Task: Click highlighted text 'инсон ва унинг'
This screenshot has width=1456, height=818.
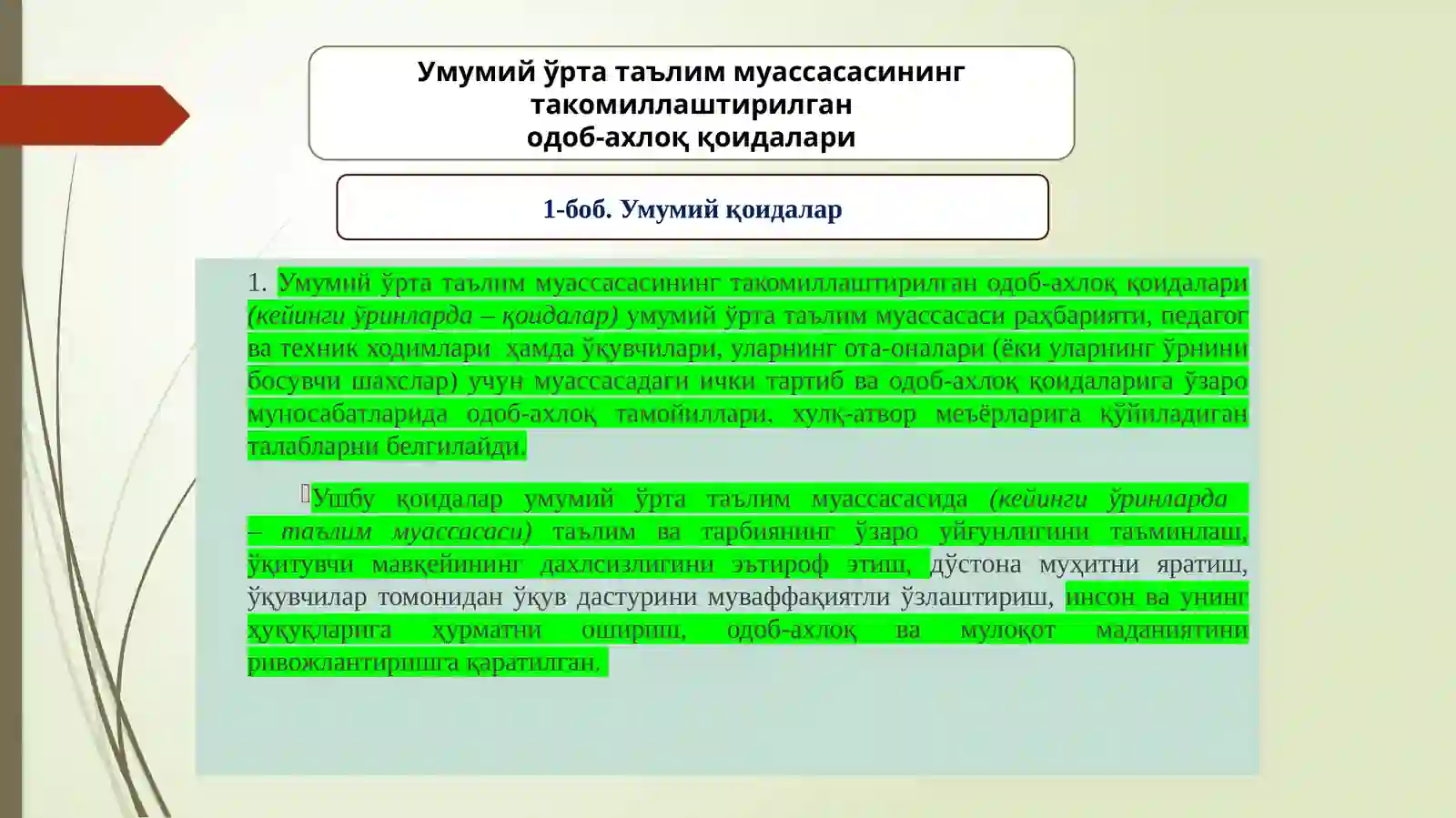Action: click(1157, 598)
